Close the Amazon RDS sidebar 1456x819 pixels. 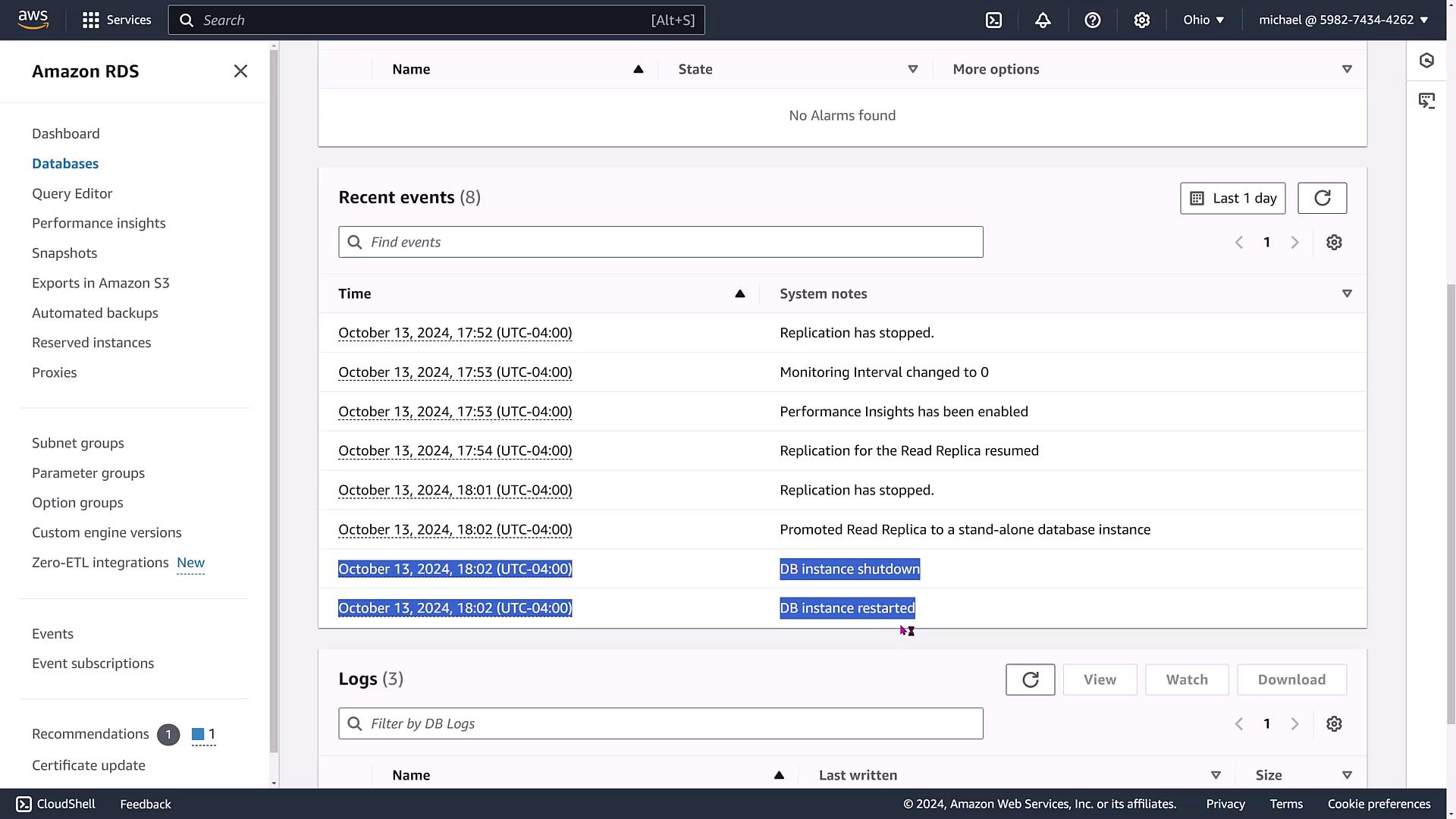point(240,71)
